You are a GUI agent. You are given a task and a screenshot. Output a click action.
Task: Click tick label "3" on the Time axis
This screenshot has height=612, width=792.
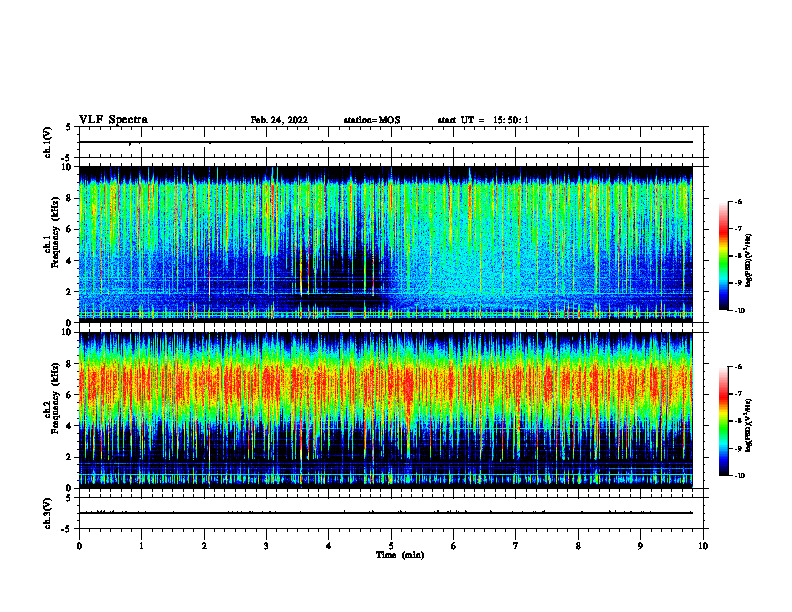tap(266, 546)
